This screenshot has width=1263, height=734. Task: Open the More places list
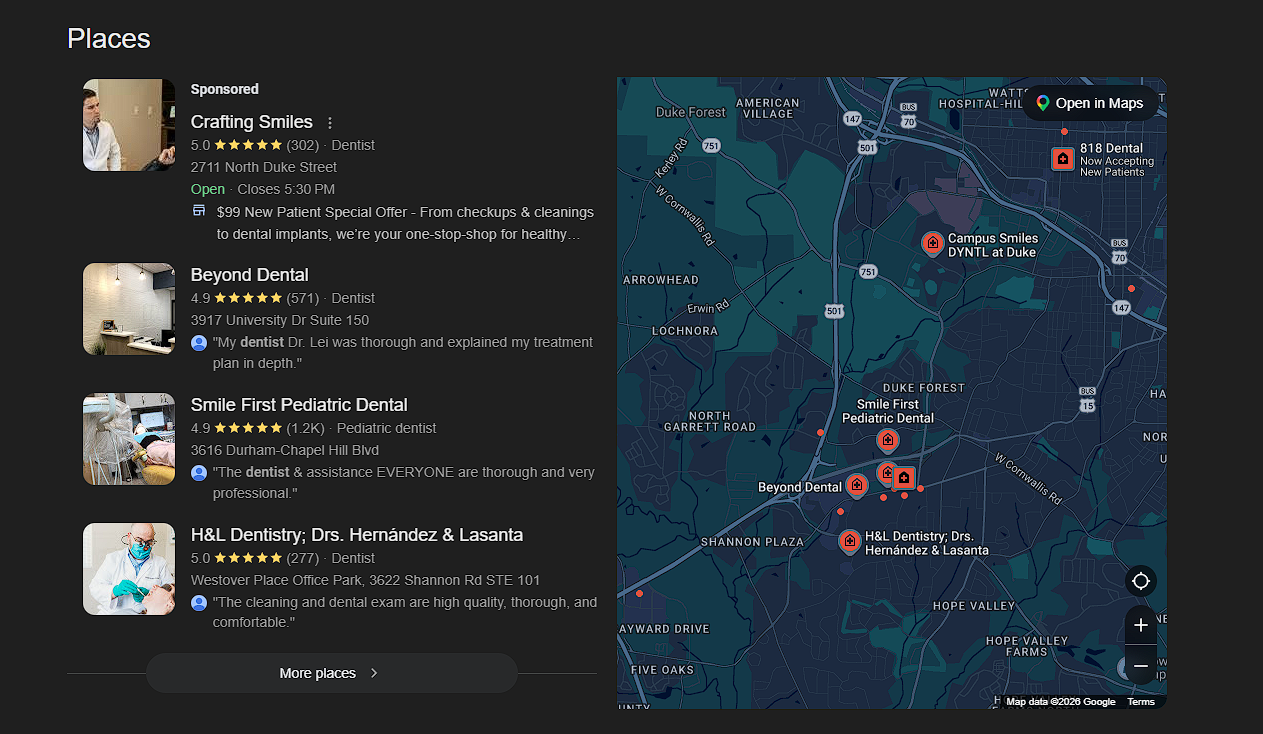(x=332, y=673)
